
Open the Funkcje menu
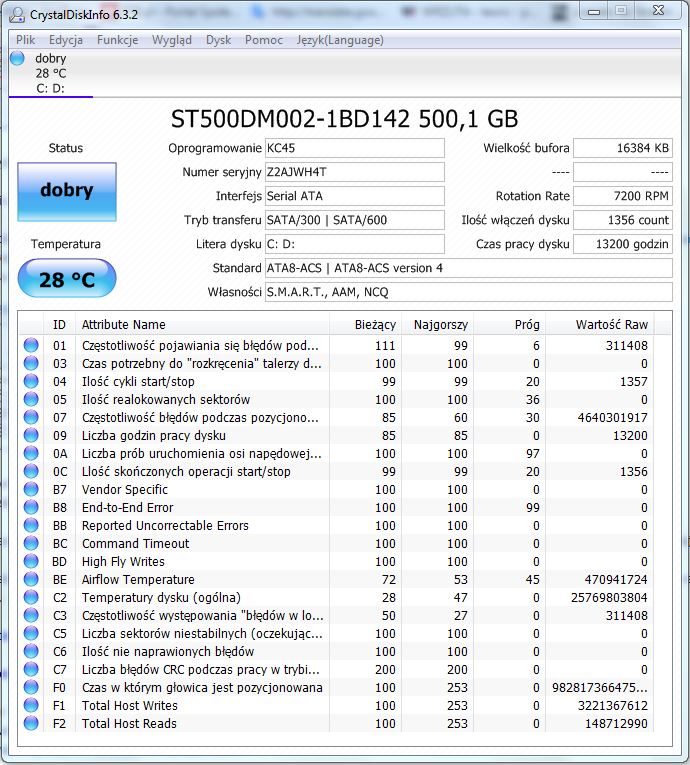pos(118,40)
